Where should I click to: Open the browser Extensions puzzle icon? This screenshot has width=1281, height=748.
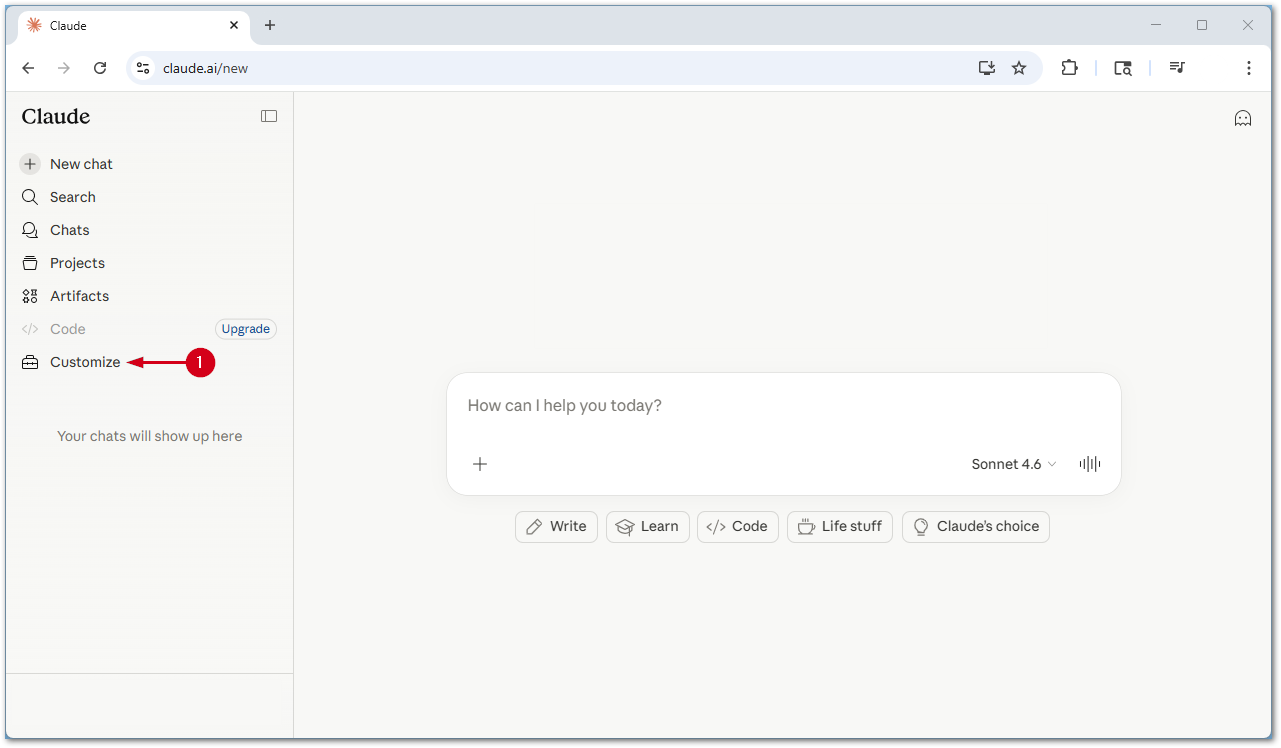point(1070,68)
